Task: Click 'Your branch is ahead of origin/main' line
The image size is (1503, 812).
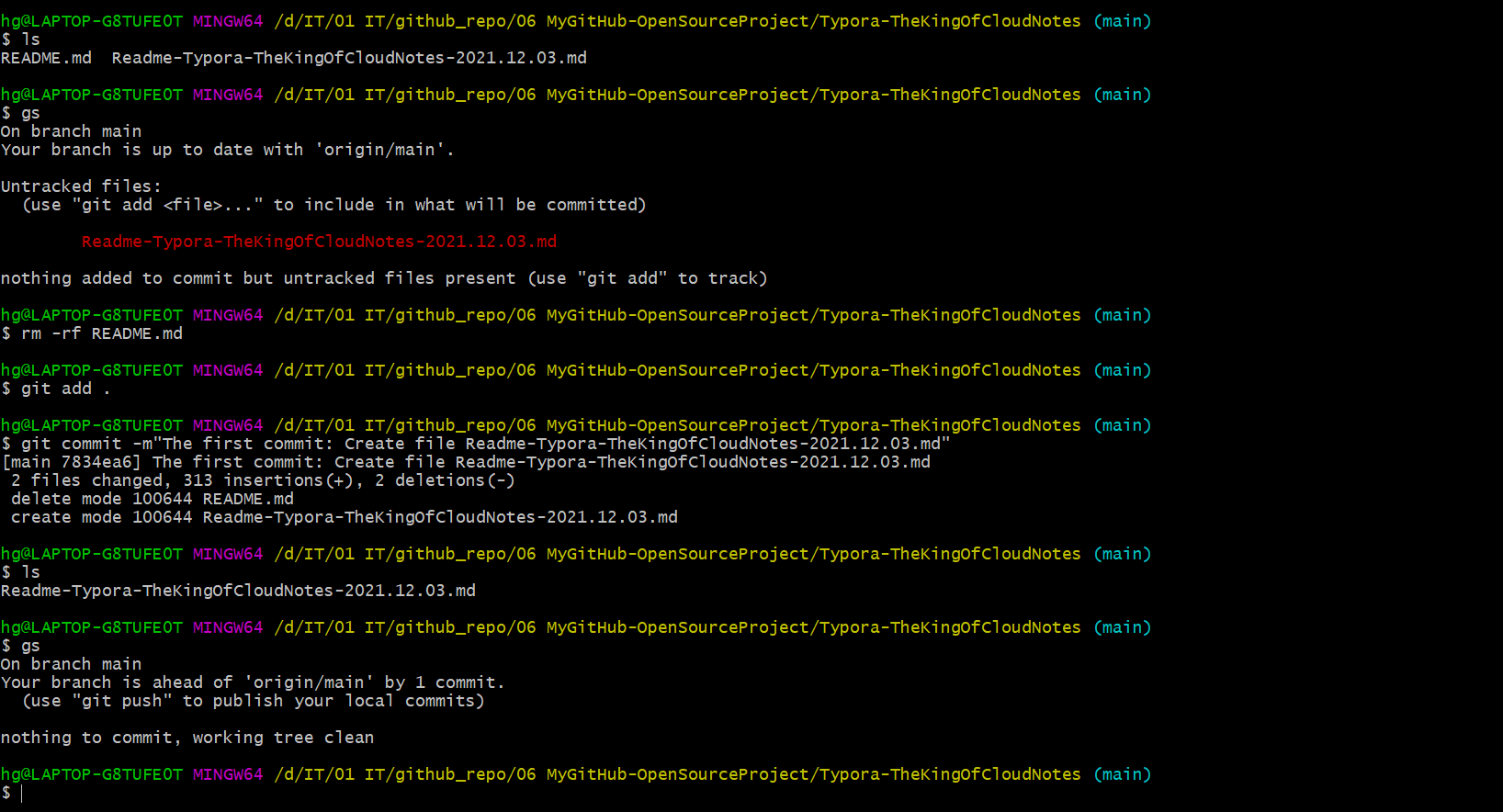Action: click(x=253, y=682)
